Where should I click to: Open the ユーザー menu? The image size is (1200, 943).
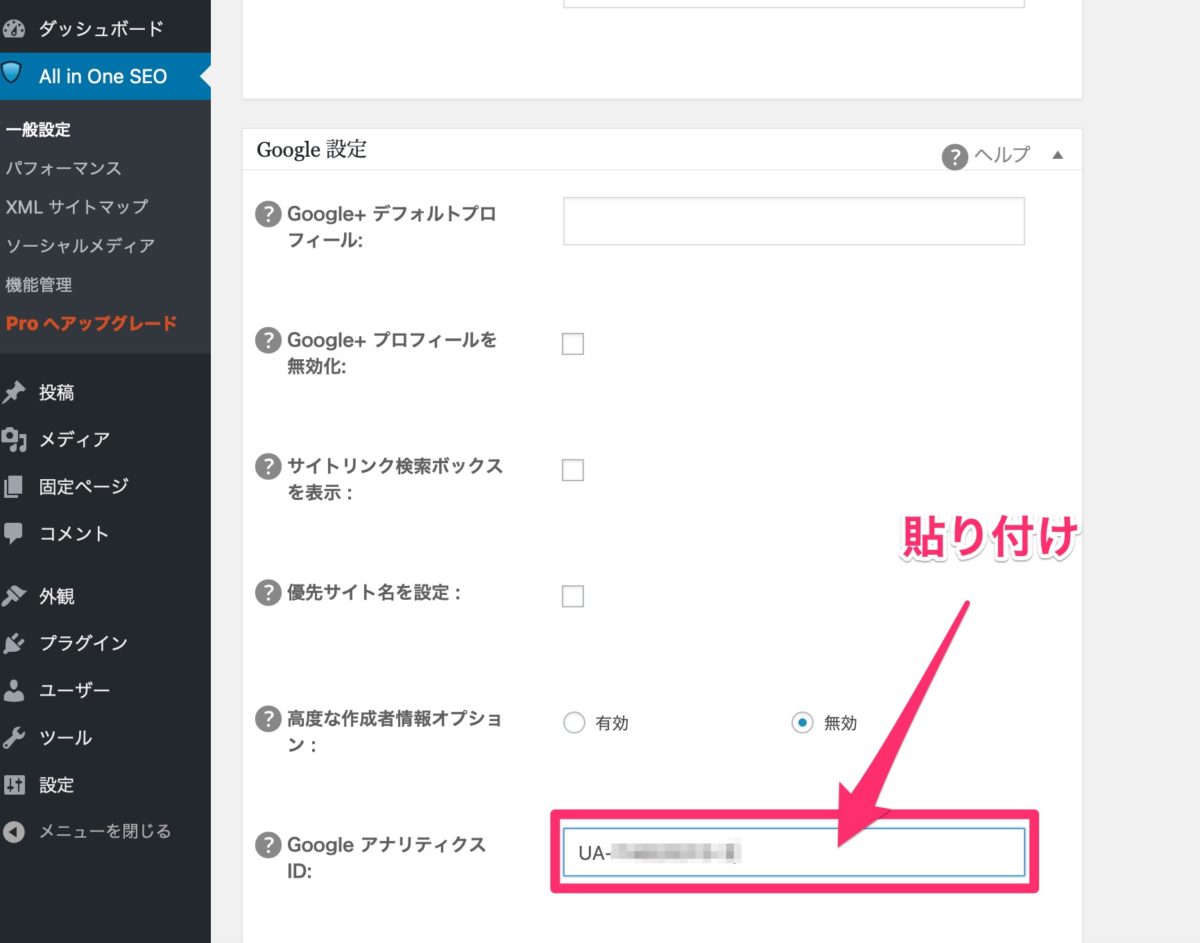click(74, 690)
